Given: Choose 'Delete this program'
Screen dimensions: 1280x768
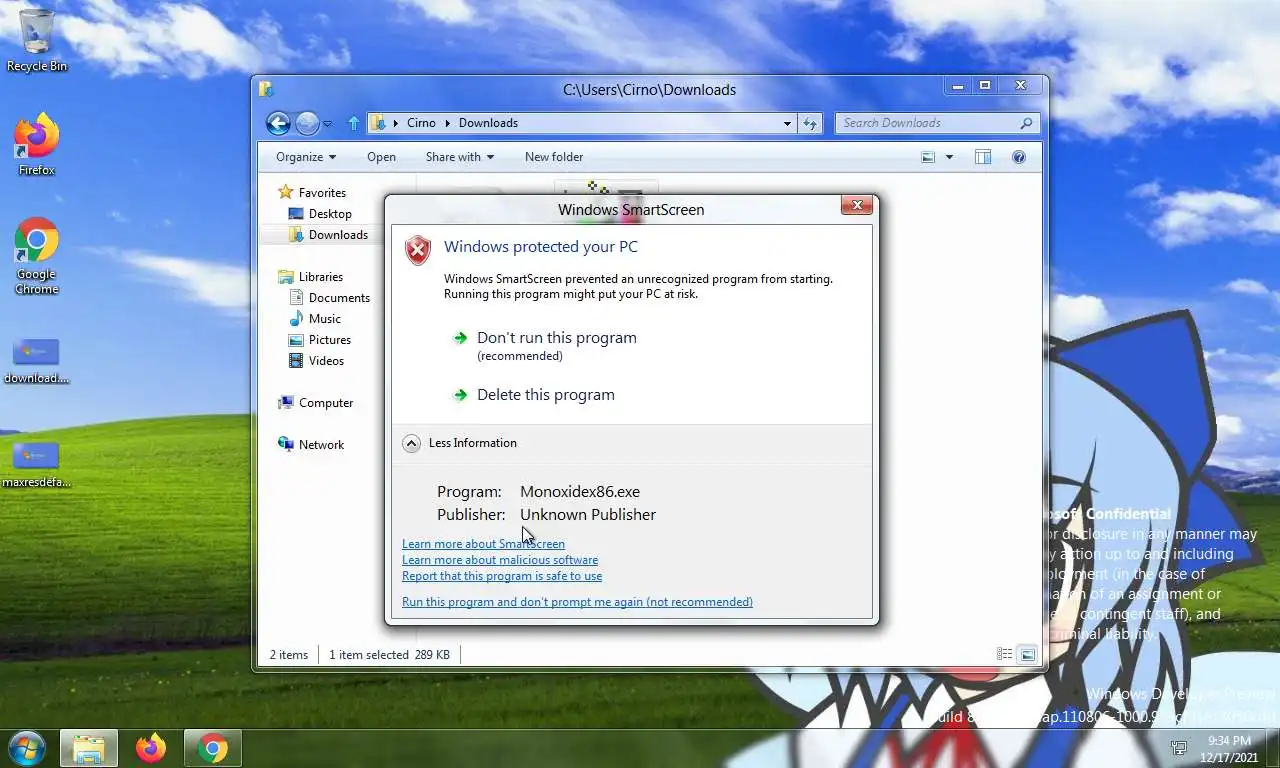Looking at the screenshot, I should [534, 395].
